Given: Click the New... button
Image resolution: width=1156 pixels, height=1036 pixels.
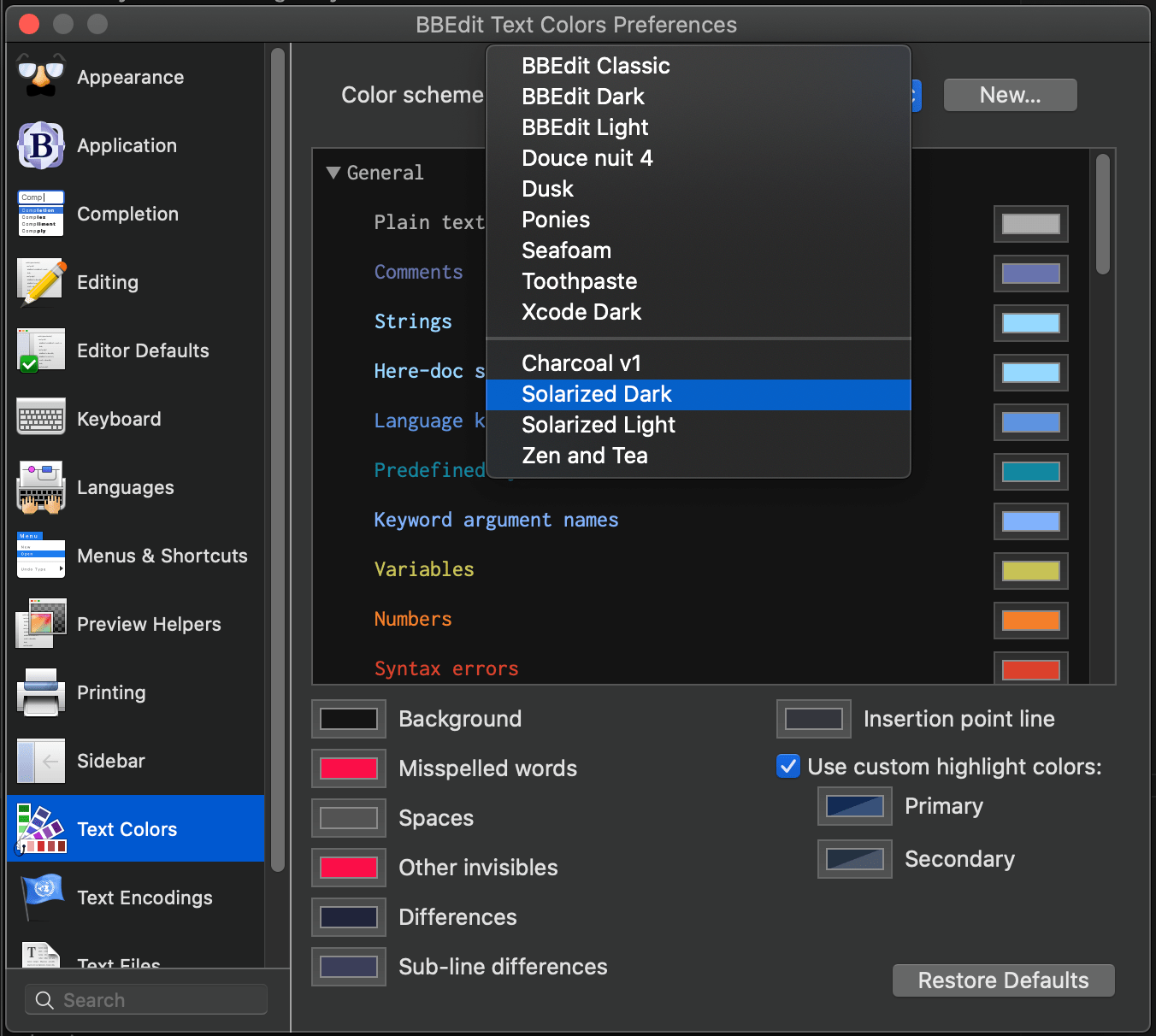Looking at the screenshot, I should point(1010,95).
